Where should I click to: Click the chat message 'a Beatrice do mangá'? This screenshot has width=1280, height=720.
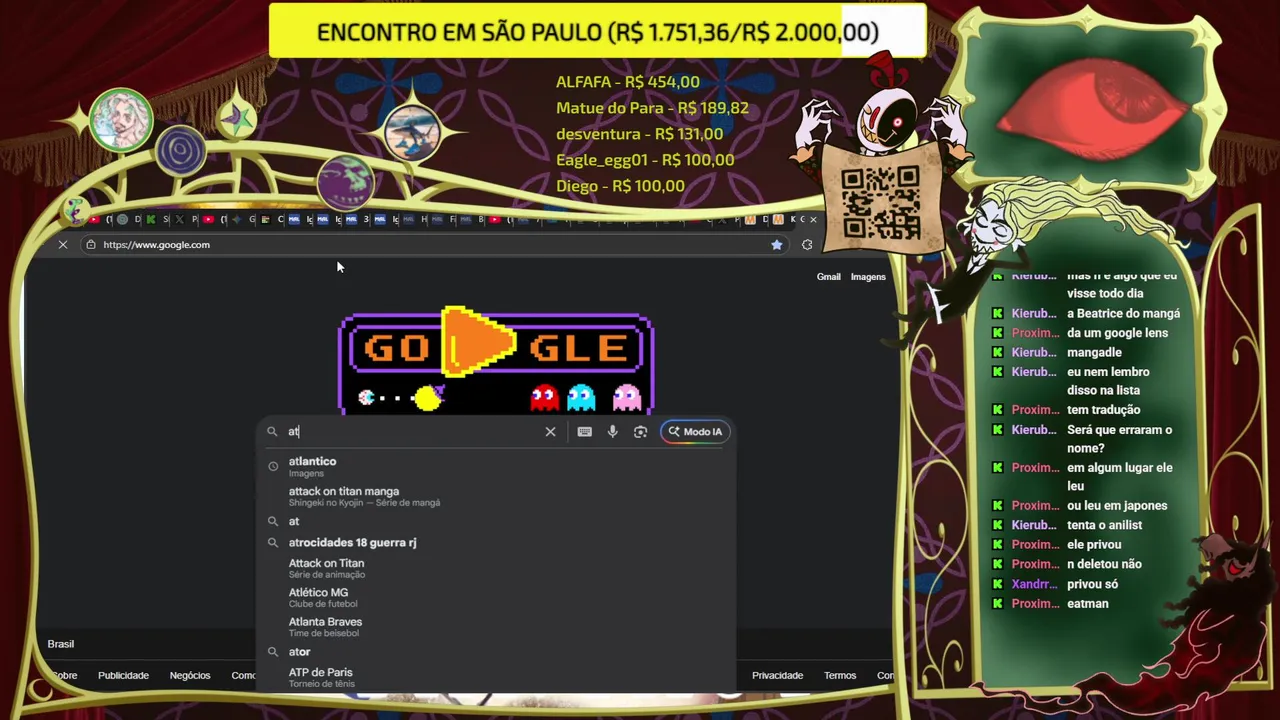(1123, 313)
